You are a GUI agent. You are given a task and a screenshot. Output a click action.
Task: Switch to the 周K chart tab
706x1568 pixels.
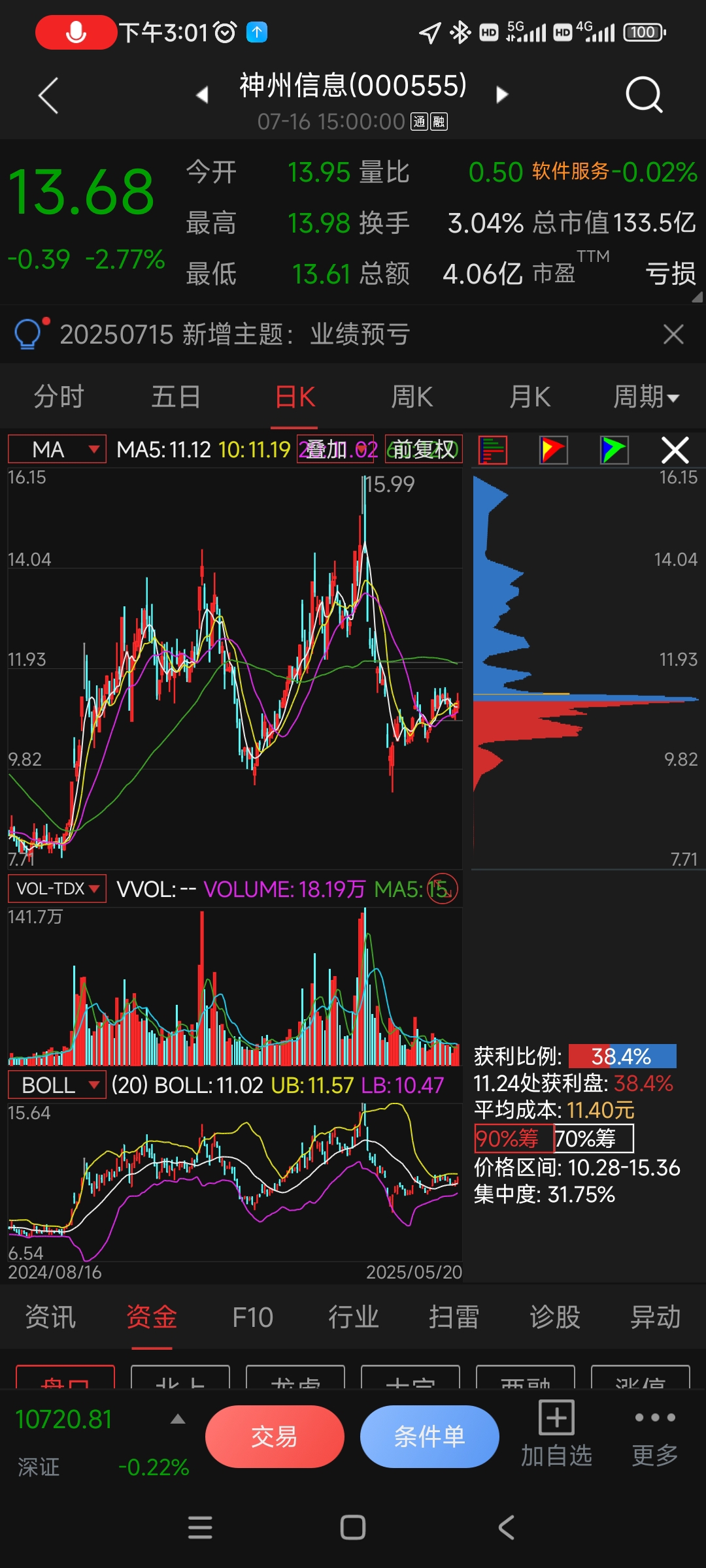point(412,397)
